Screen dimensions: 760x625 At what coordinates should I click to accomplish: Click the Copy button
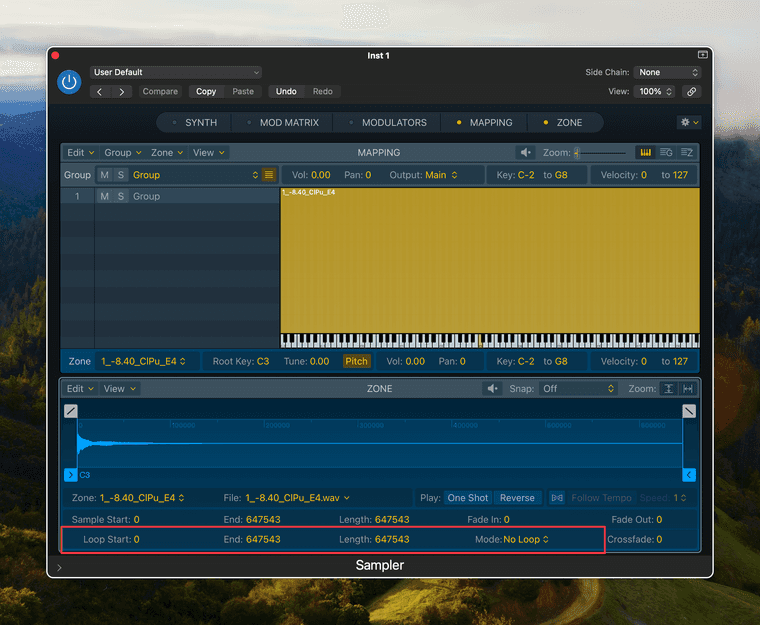pos(206,92)
